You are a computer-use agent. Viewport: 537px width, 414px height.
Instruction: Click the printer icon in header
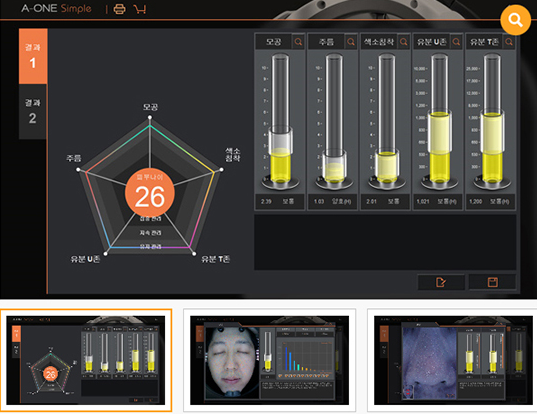(x=119, y=9)
